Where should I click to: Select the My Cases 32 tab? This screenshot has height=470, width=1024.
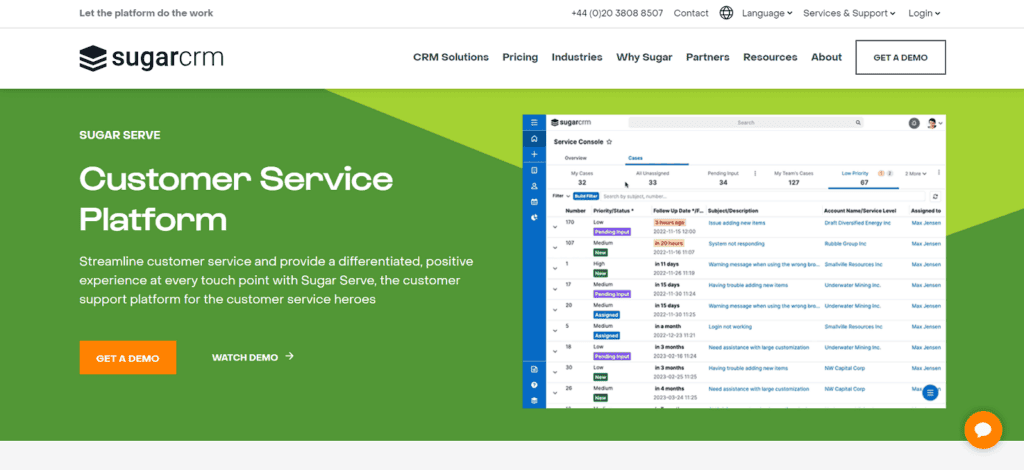coord(582,178)
